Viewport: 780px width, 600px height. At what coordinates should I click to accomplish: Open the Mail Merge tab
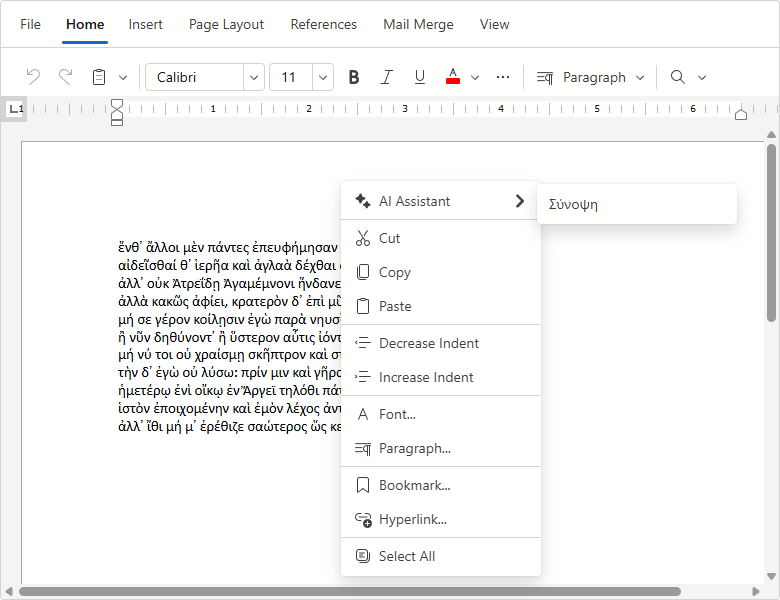click(418, 24)
